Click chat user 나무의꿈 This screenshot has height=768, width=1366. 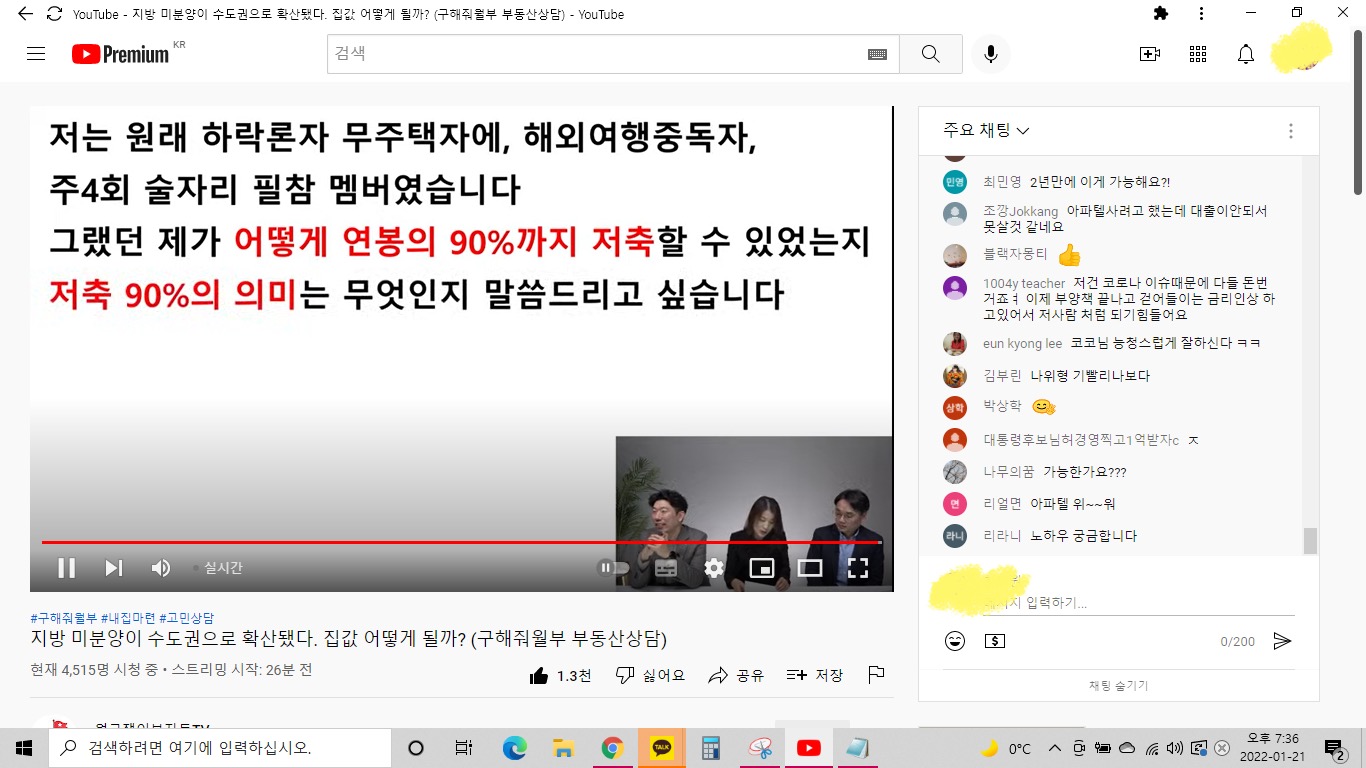pos(1009,471)
